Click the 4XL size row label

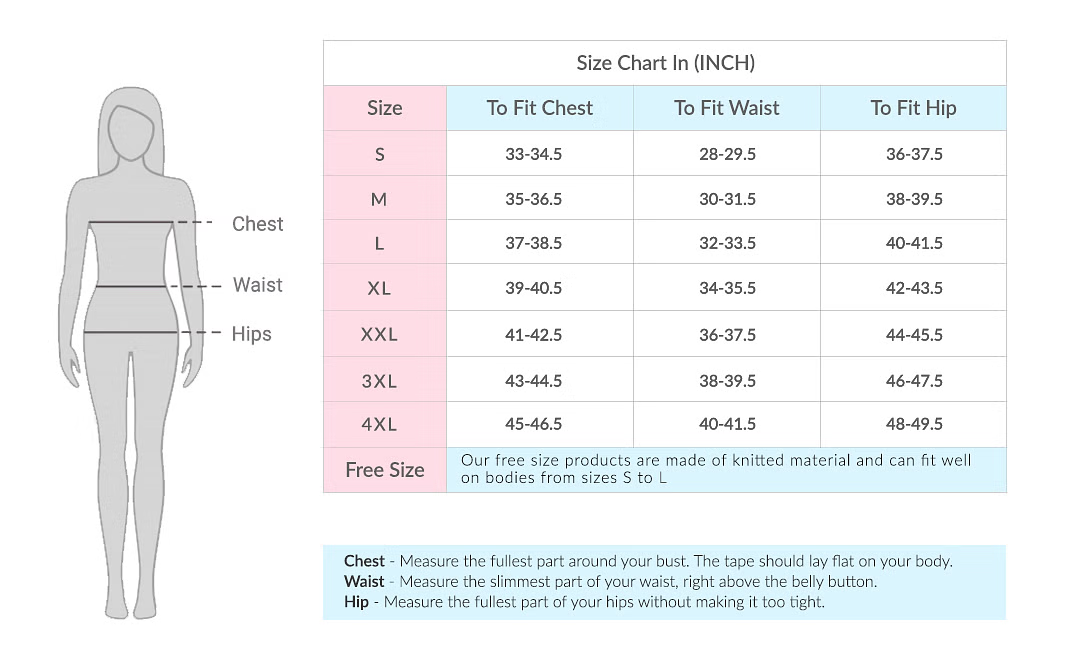379,424
